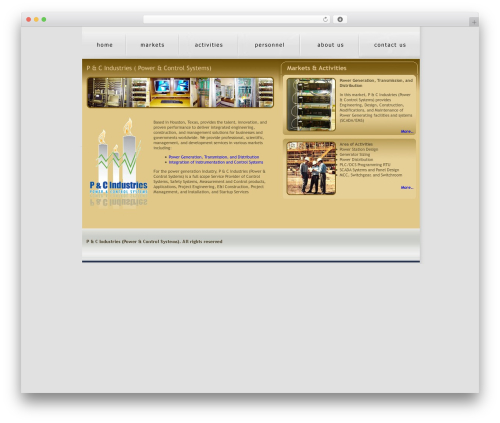500x423 pixels.
Task: Open a new tab with plus button
Action: [x=474, y=22]
